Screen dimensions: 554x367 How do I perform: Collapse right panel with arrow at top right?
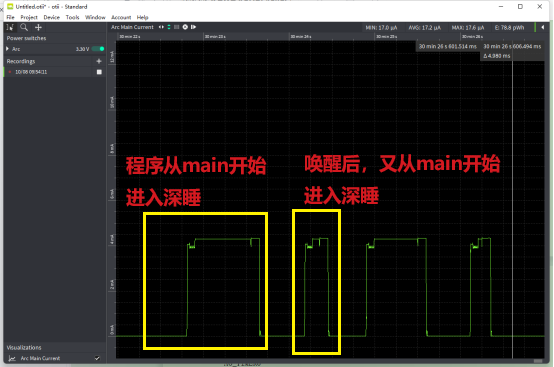(542, 27)
